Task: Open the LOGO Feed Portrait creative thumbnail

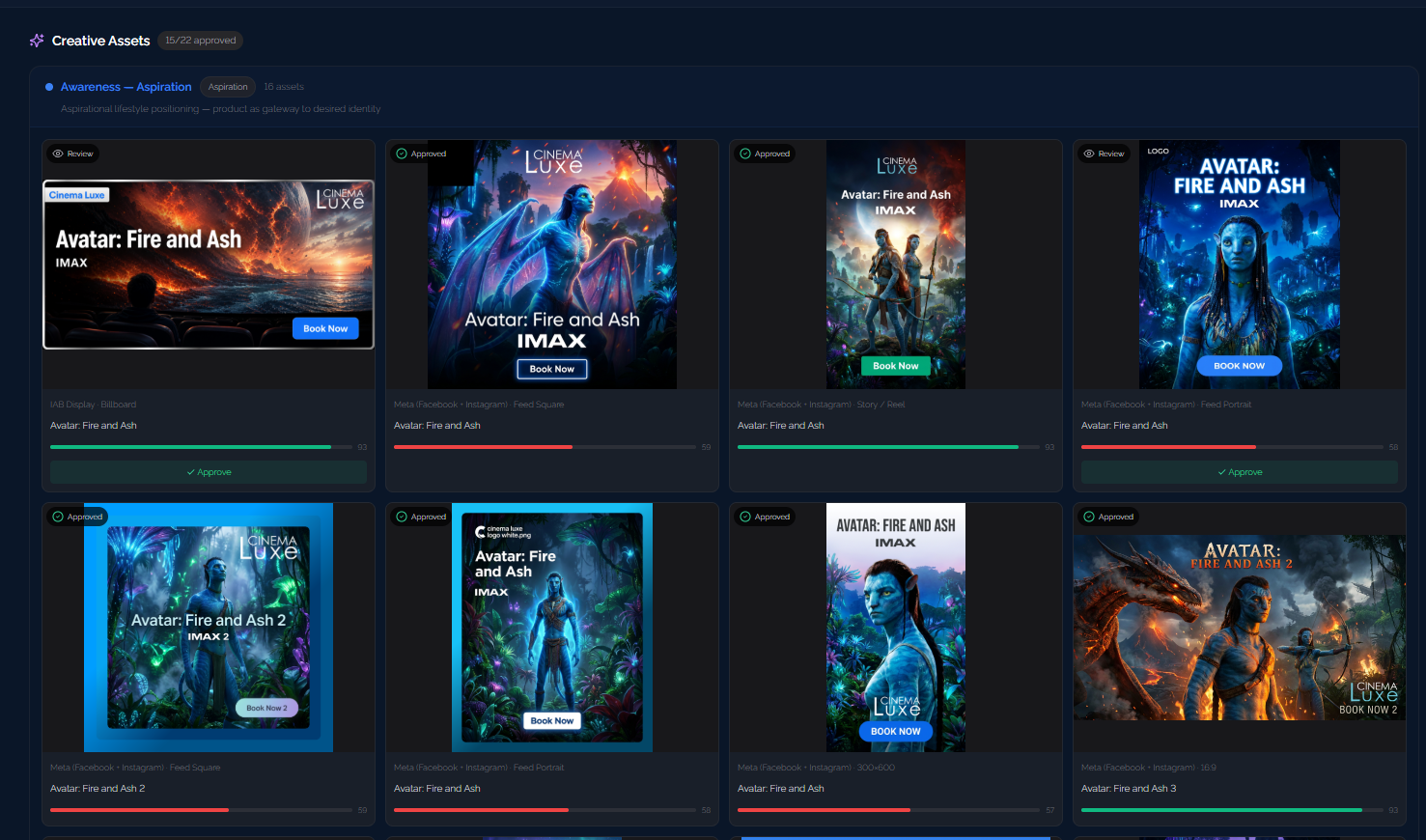Action: click(1240, 265)
